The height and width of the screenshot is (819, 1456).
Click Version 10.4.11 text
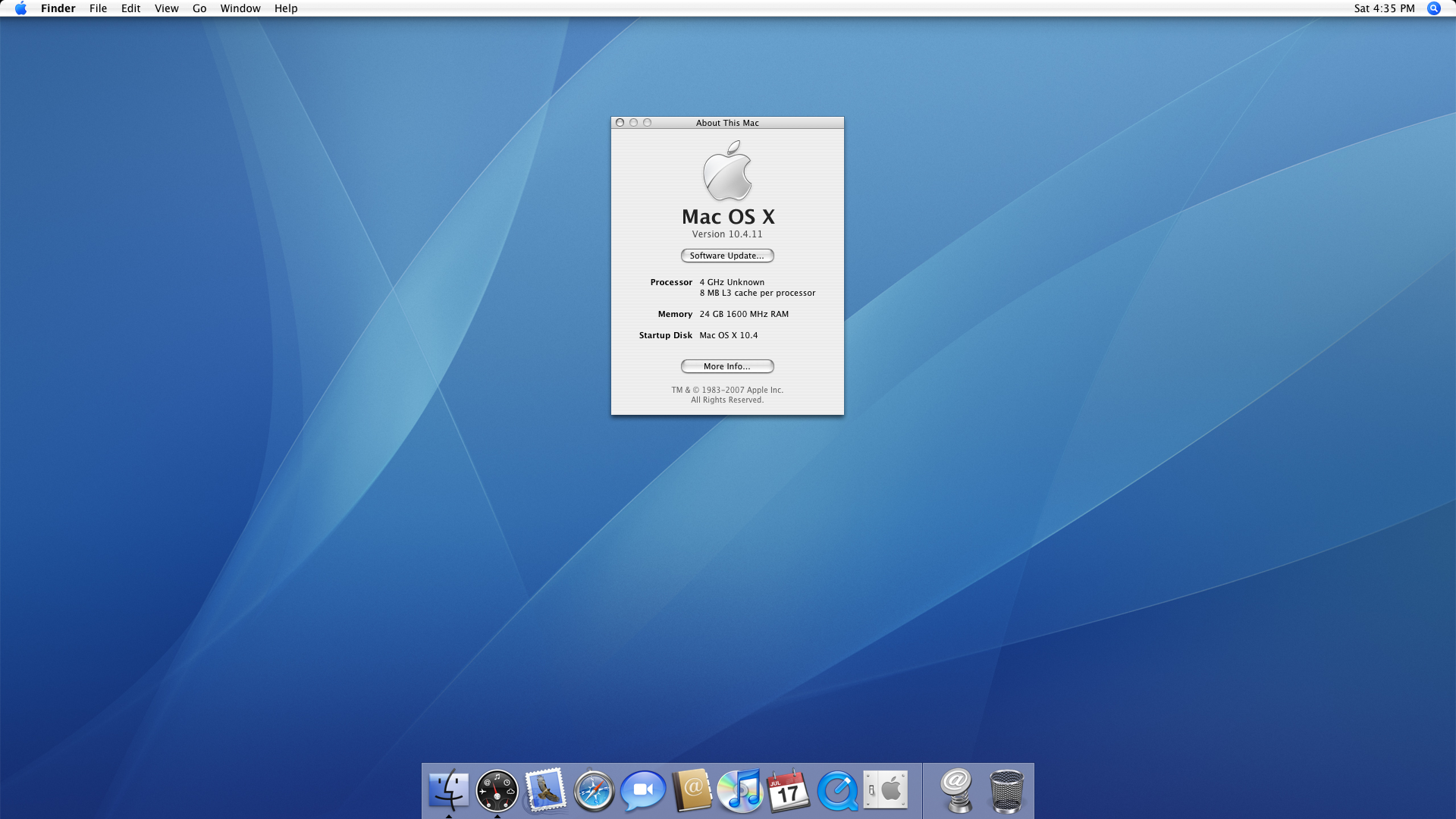click(727, 234)
